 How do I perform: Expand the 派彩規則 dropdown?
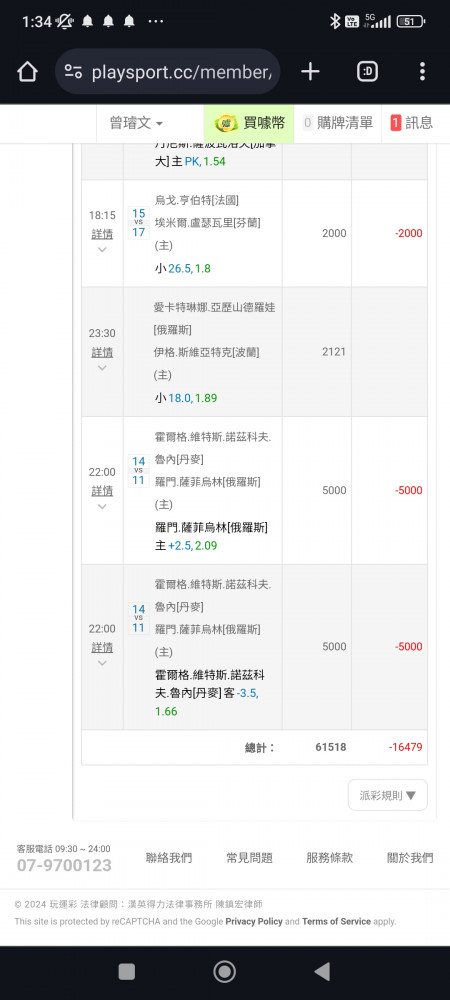coord(388,795)
